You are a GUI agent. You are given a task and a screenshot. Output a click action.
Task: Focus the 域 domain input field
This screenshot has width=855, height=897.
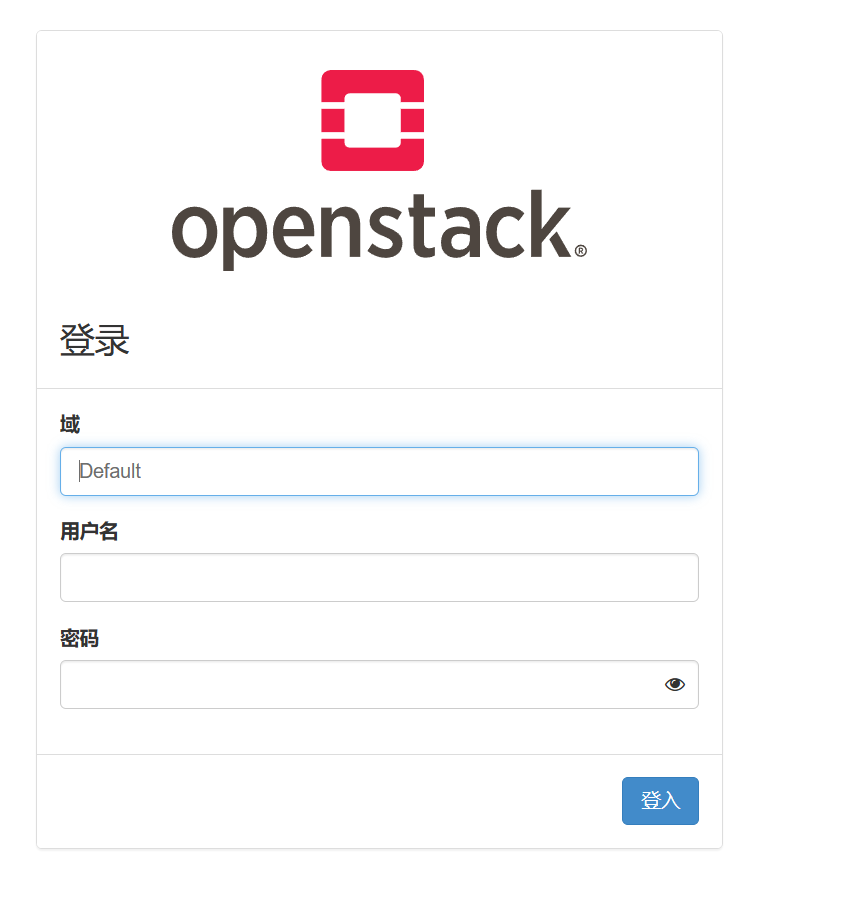tap(379, 471)
